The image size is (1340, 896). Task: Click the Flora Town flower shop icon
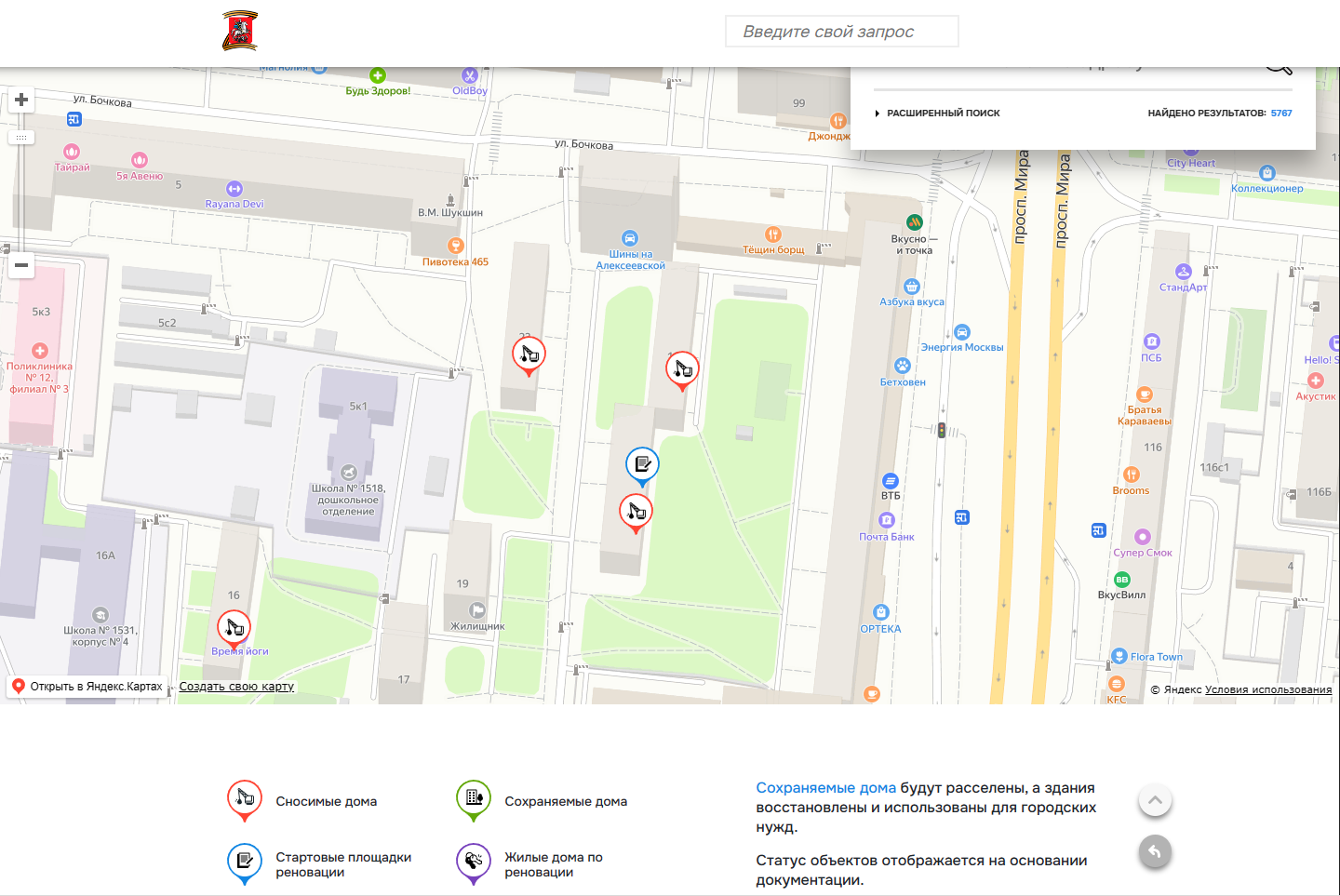pos(1119,656)
